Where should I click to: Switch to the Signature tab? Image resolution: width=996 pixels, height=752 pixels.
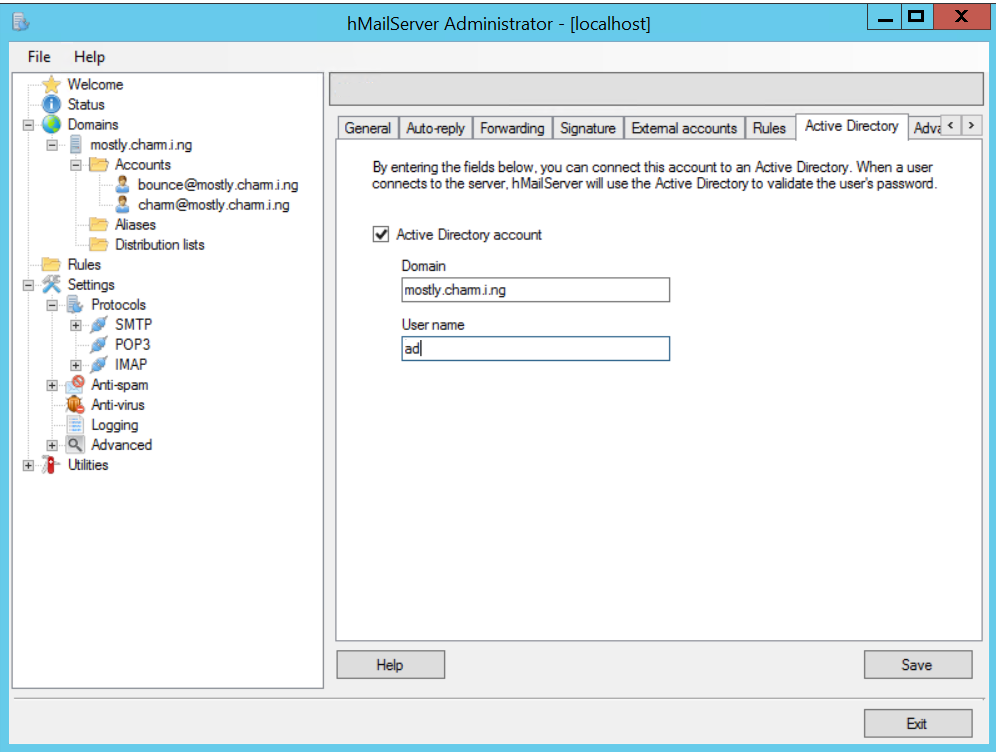point(588,128)
